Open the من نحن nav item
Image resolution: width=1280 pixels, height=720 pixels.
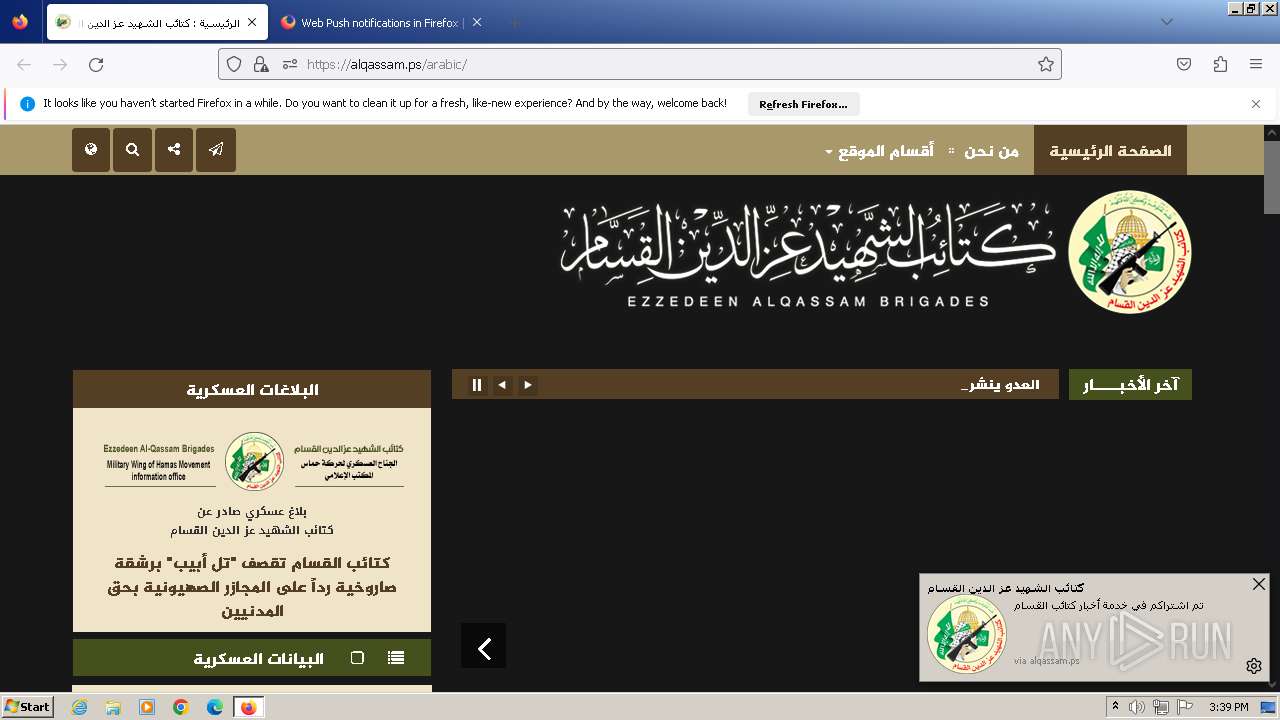(x=991, y=151)
